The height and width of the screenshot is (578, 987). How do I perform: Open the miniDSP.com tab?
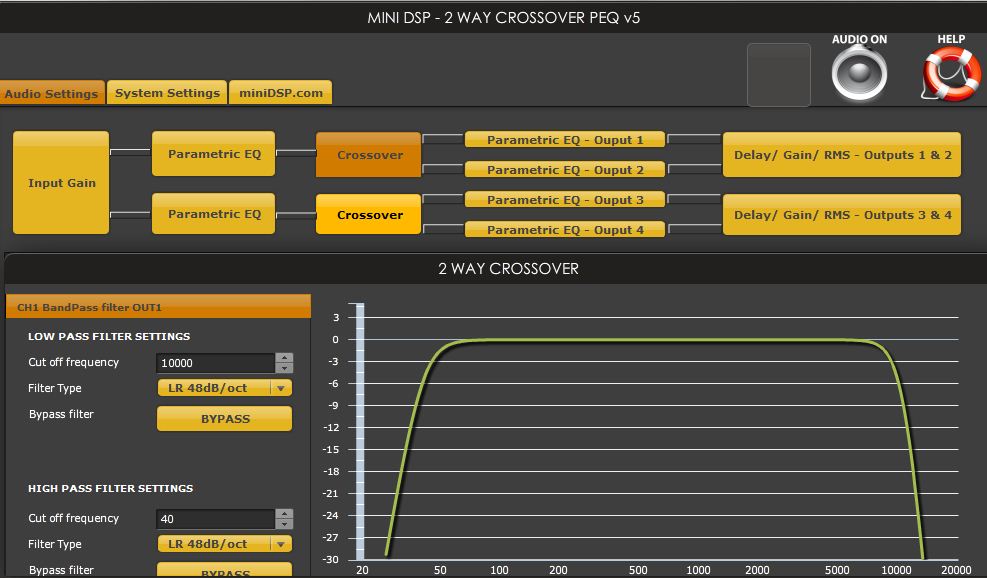pyautogui.click(x=281, y=93)
